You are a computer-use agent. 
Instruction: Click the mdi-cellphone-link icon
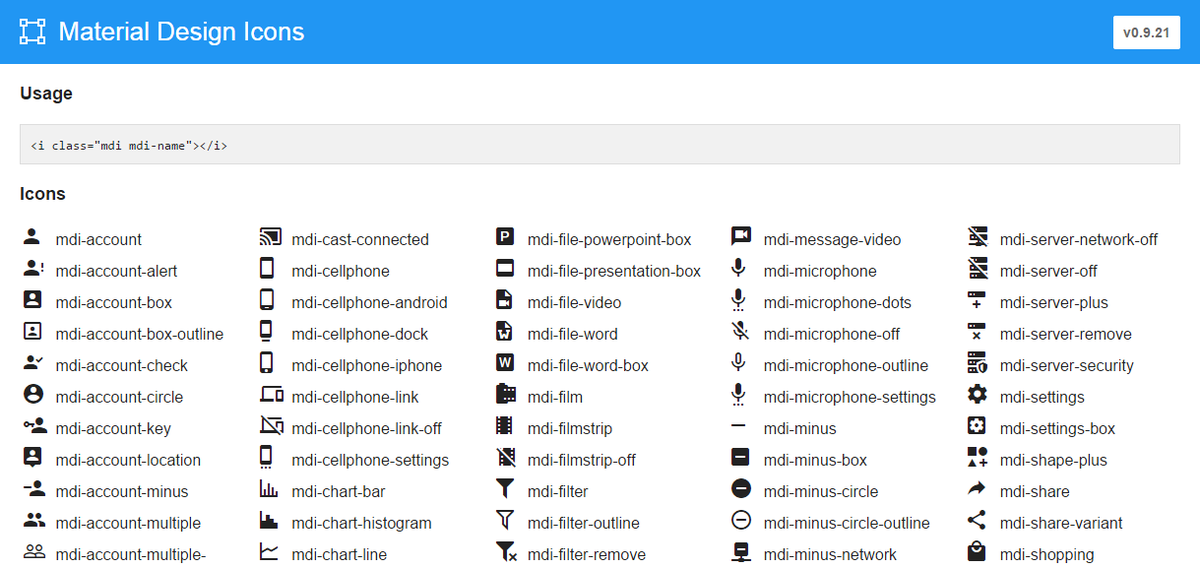[271, 395]
